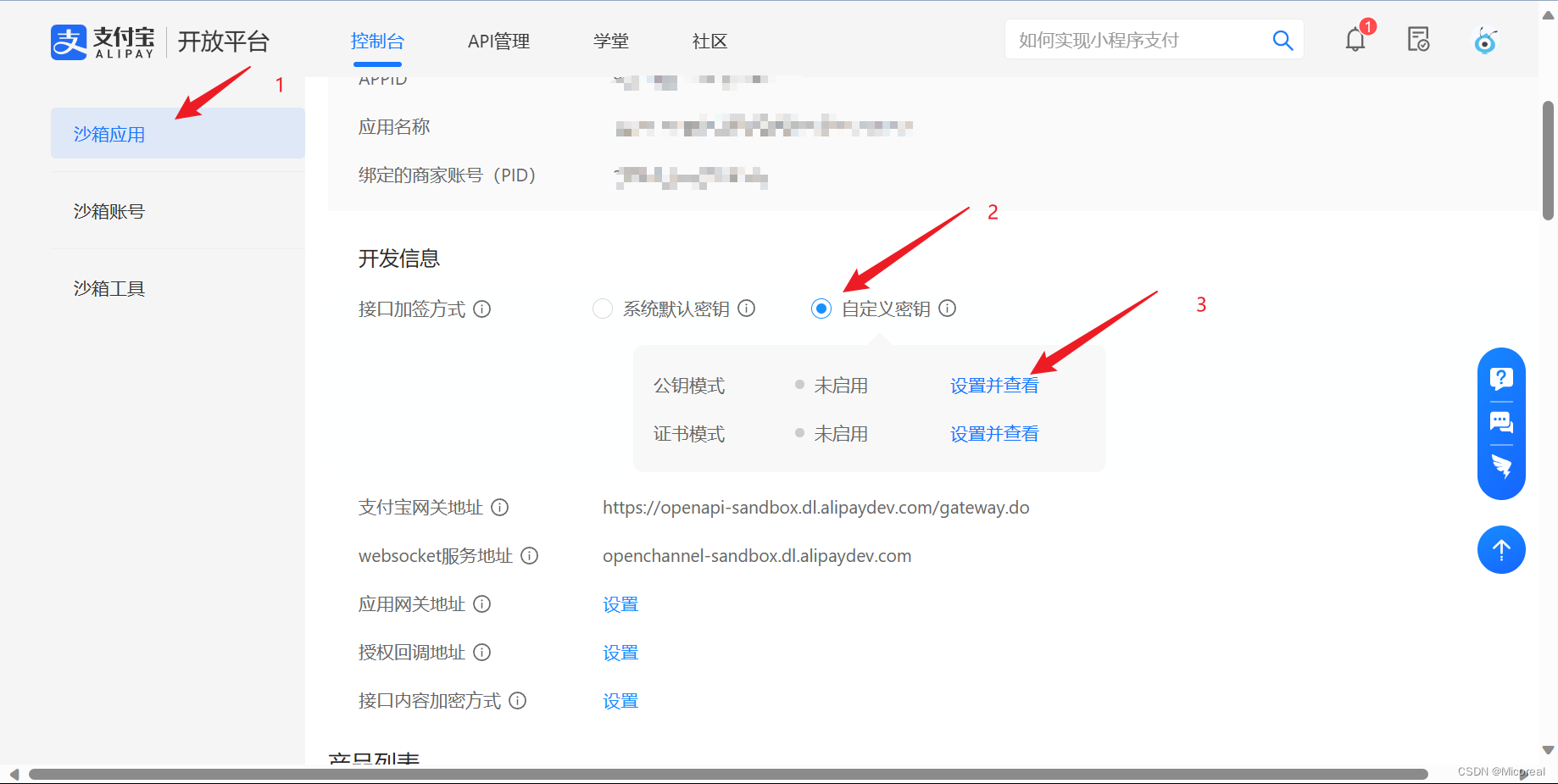1558x784 pixels.
Task: Open the document checklist icon in header
Action: pos(1418,39)
